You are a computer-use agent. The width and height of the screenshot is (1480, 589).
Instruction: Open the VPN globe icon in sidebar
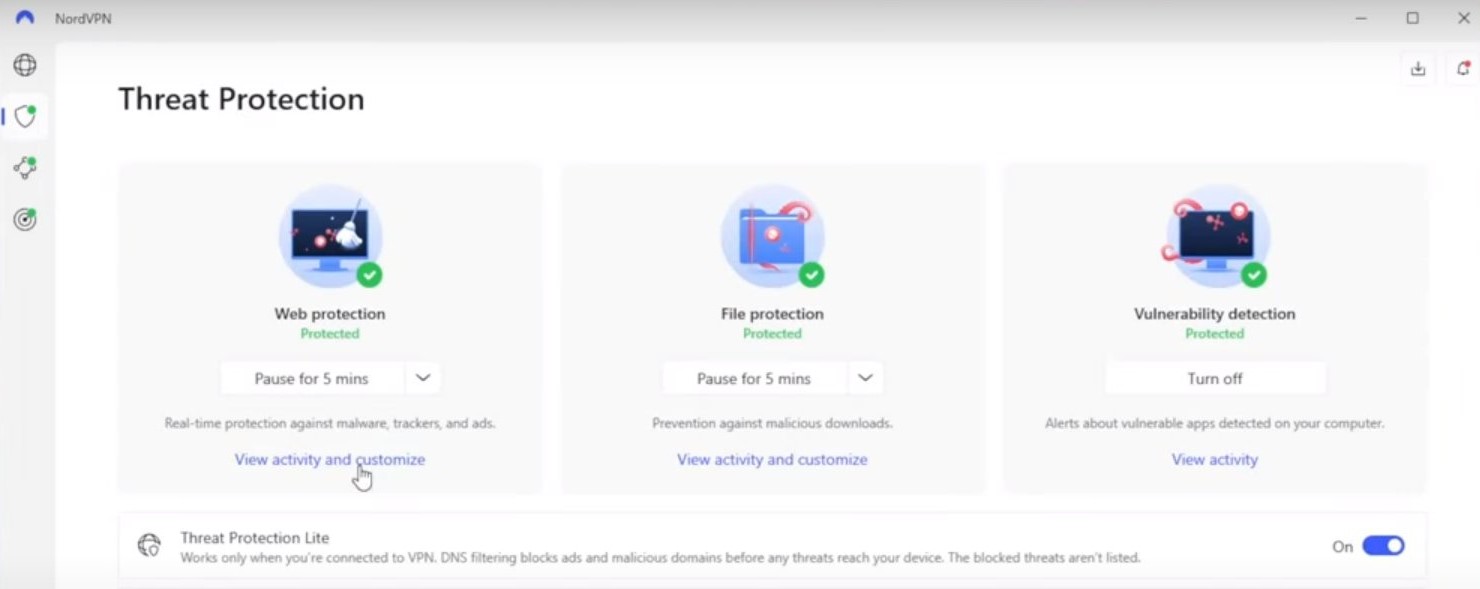point(25,65)
